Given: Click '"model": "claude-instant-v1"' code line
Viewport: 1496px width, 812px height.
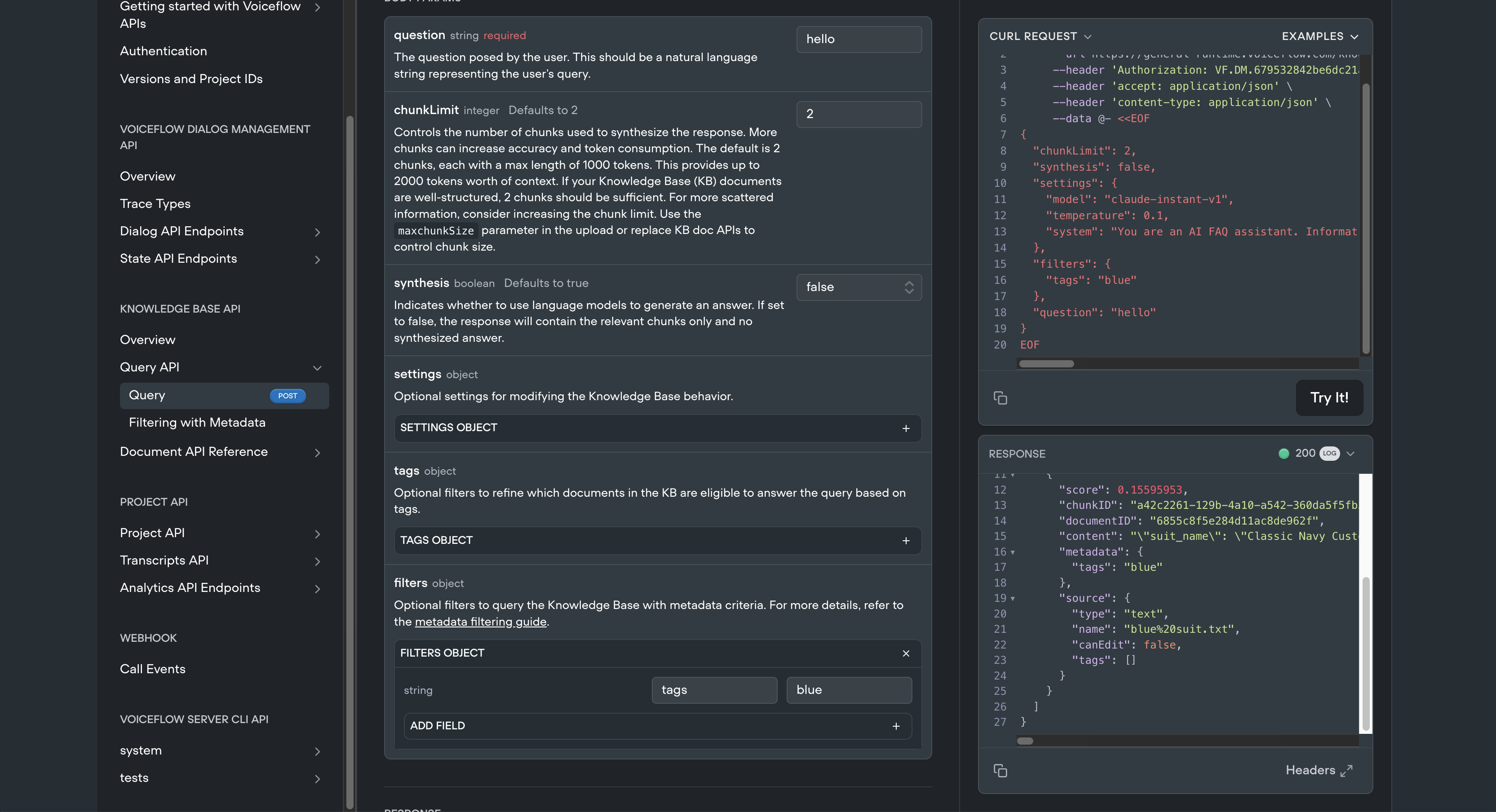Looking at the screenshot, I should [x=1139, y=199].
